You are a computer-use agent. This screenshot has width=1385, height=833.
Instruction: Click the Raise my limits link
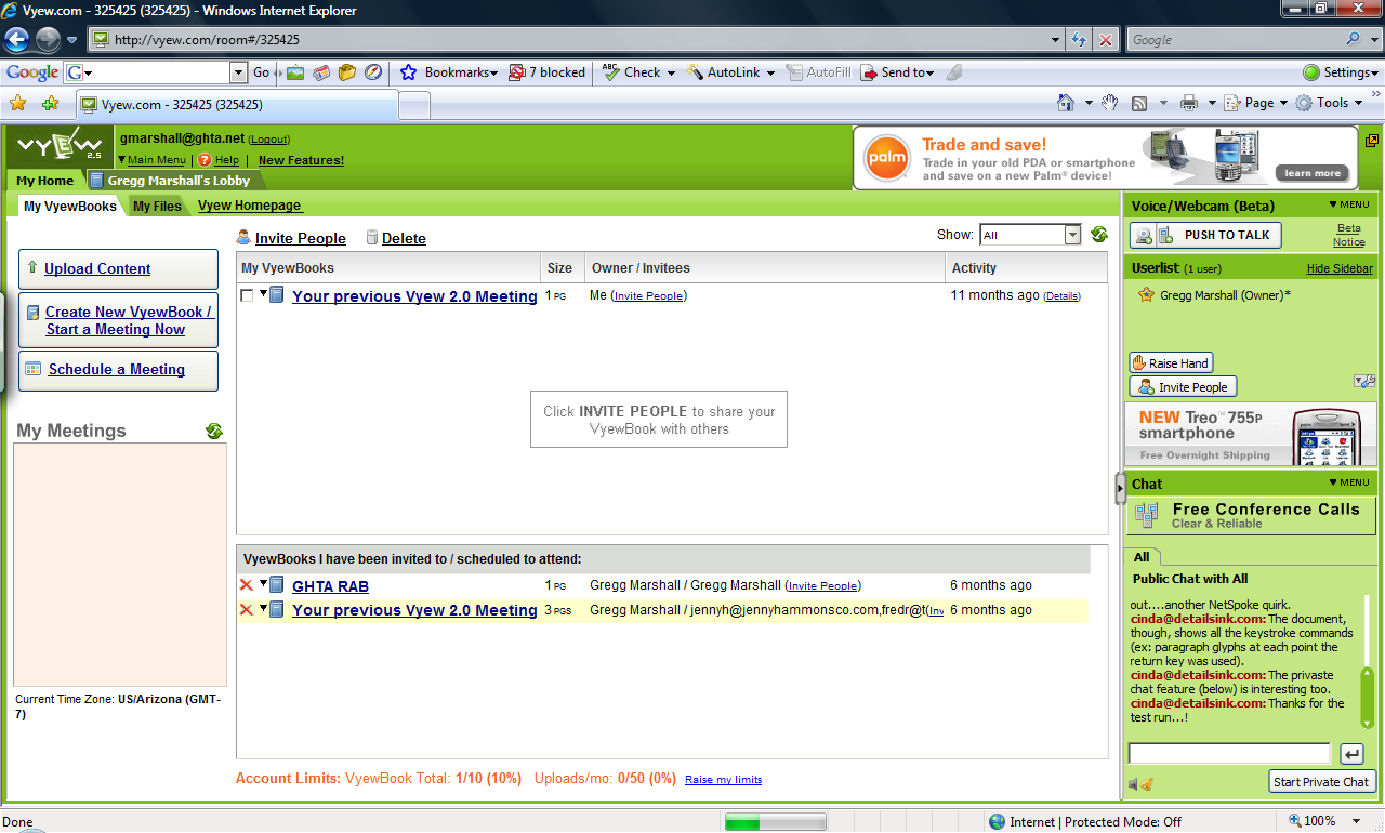point(723,779)
